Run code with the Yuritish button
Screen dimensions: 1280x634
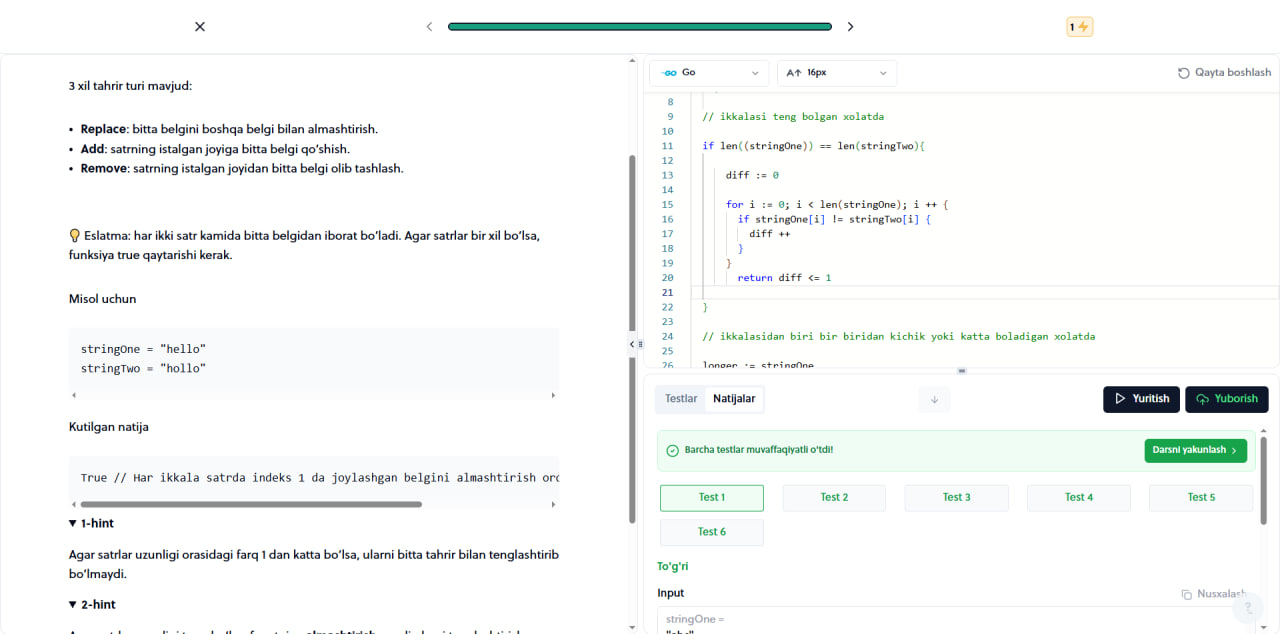(1142, 399)
